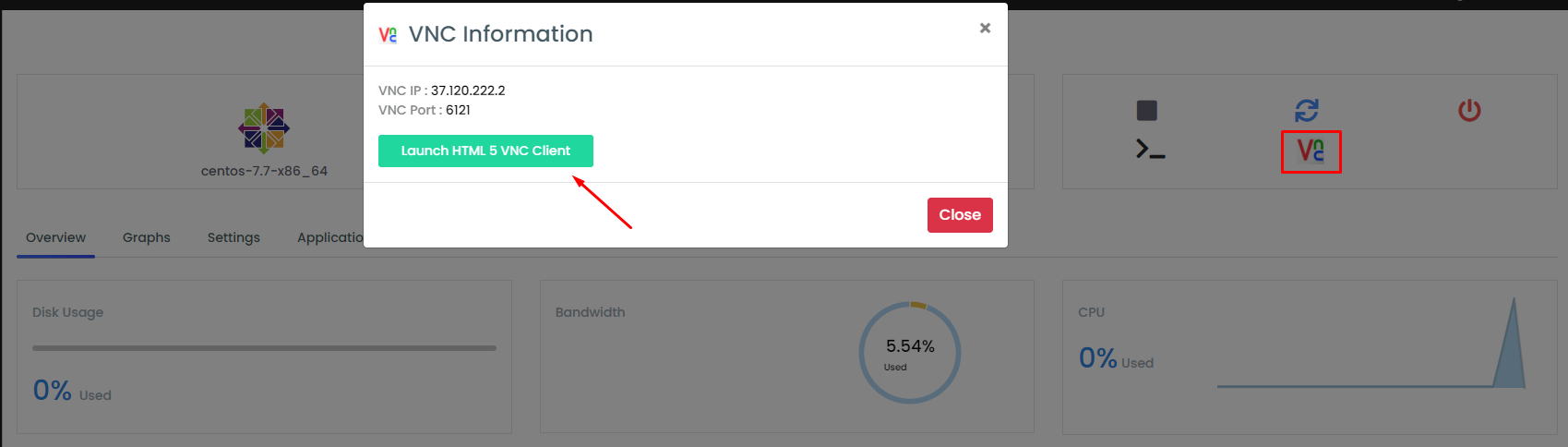Image resolution: width=1568 pixels, height=447 pixels.
Task: Select the Applications tab
Action: click(x=330, y=237)
